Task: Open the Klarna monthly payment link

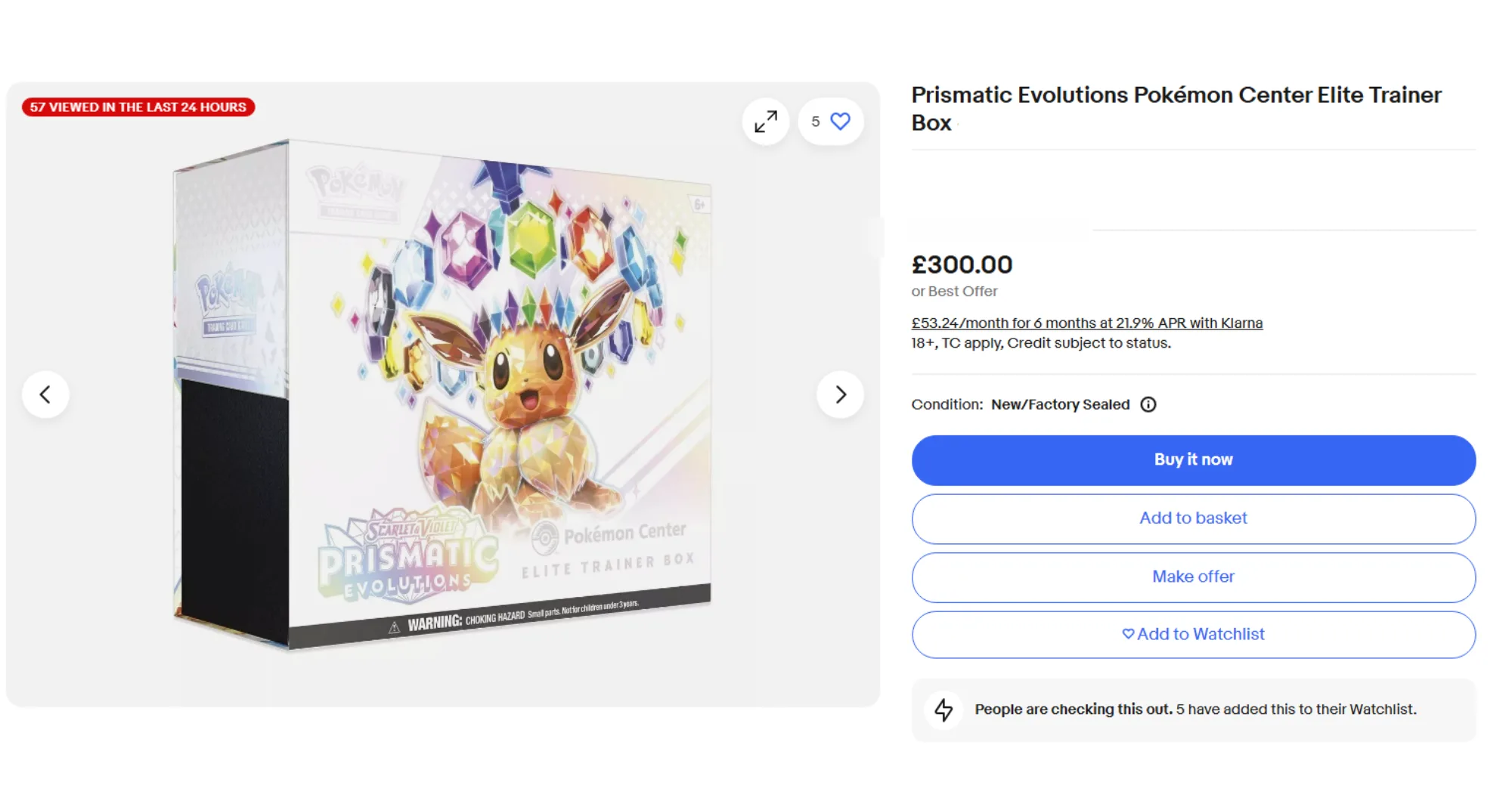Action: click(x=1086, y=323)
